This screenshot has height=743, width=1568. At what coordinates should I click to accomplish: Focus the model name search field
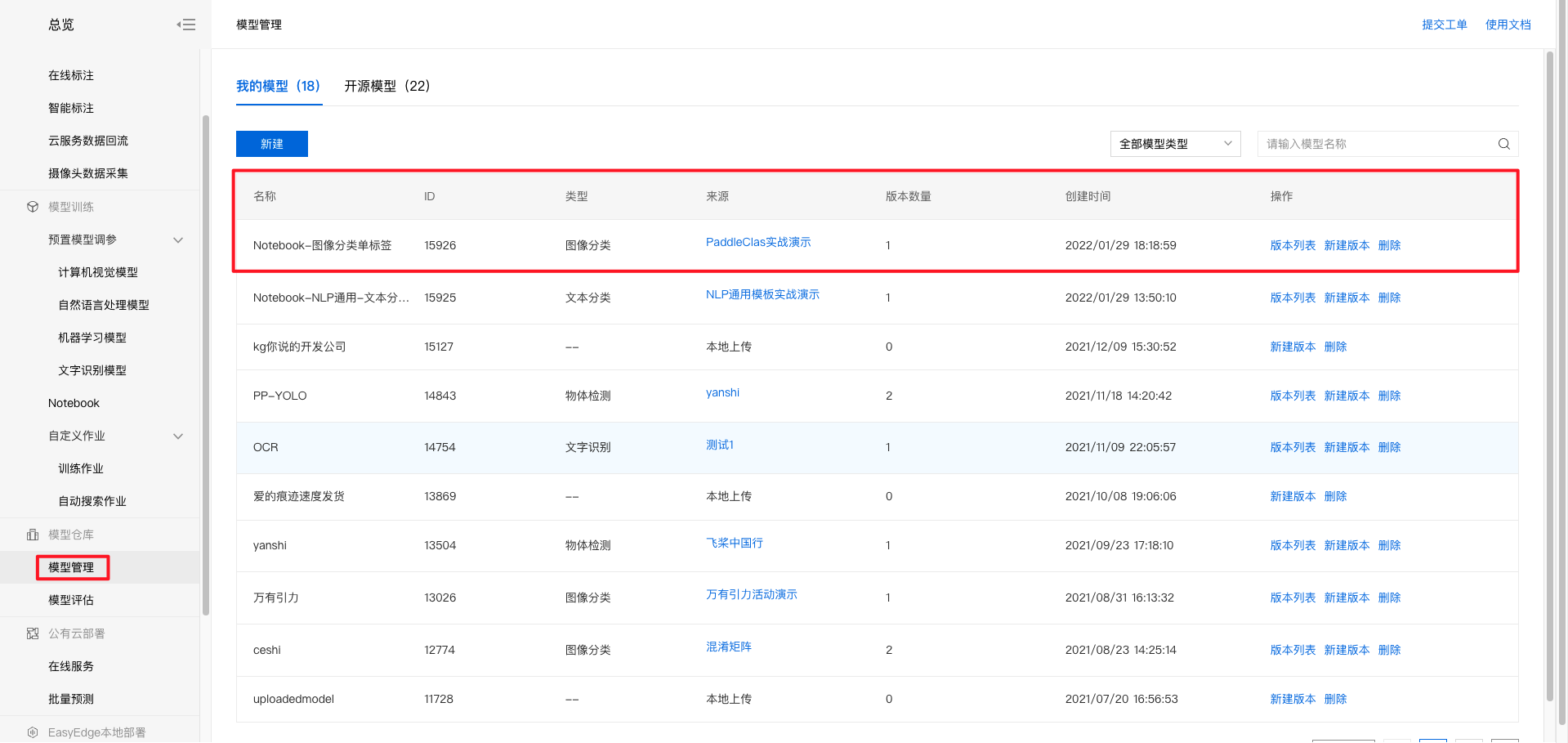(x=1377, y=144)
